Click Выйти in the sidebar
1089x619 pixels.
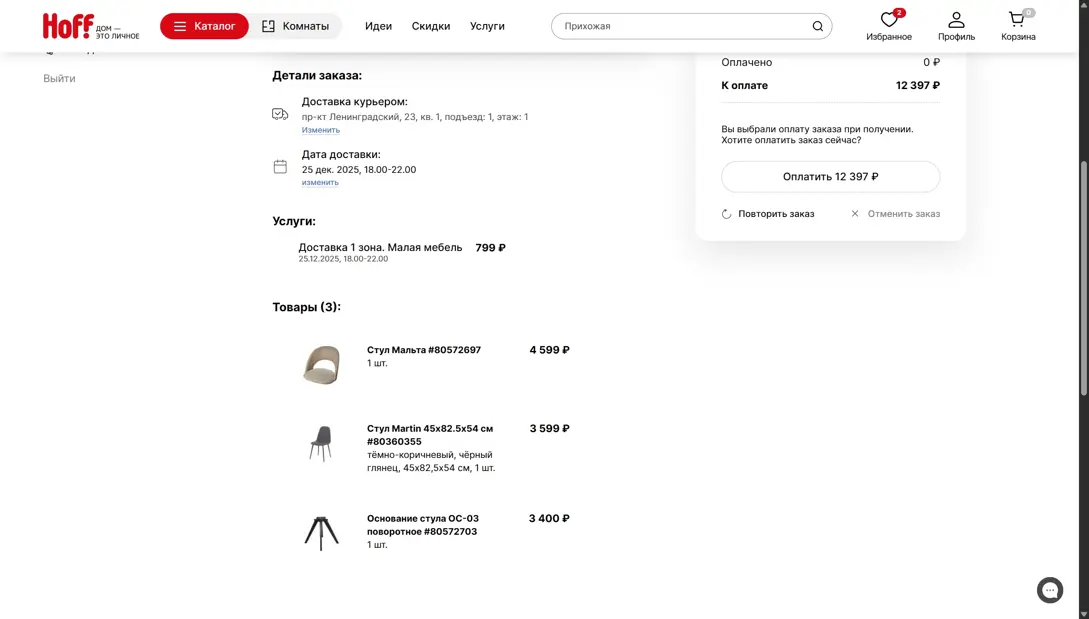tap(59, 78)
